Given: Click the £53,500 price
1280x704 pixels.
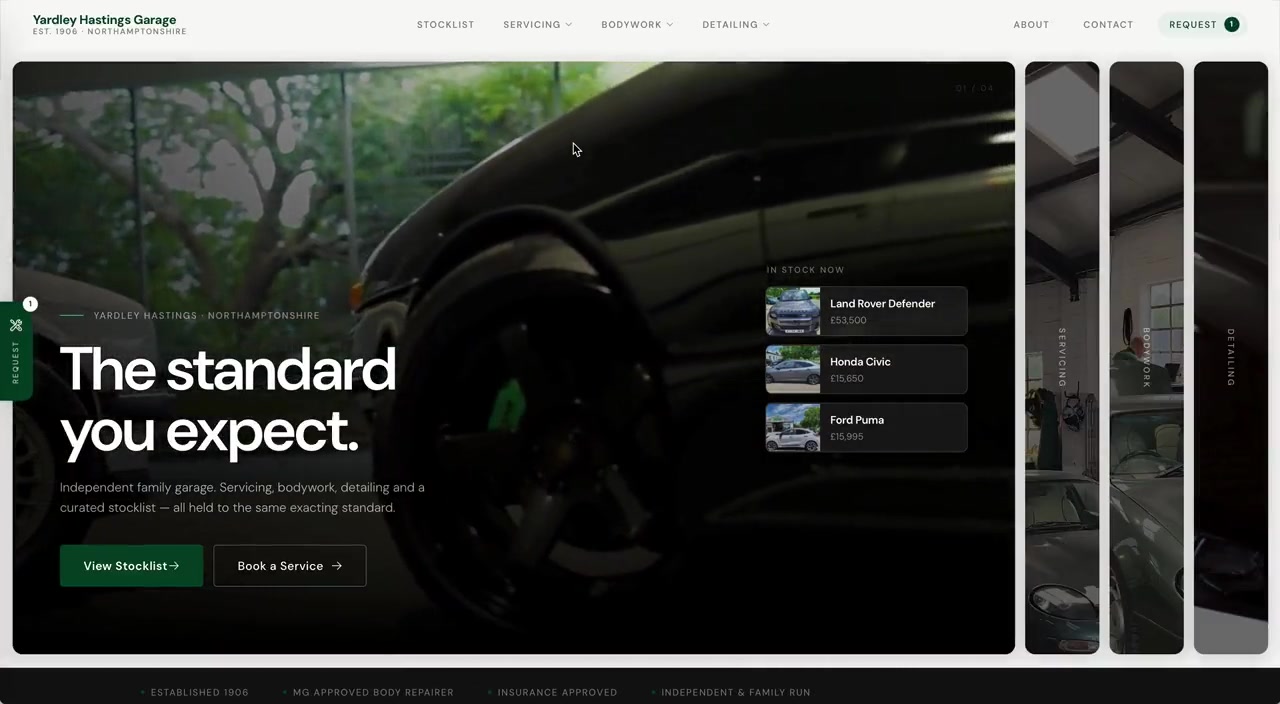Looking at the screenshot, I should tap(848, 320).
